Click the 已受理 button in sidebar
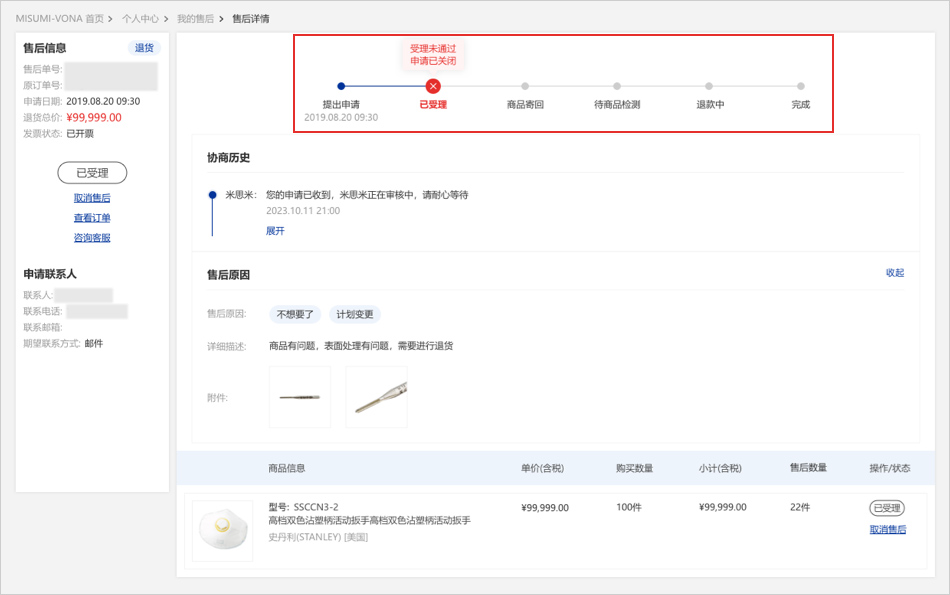950x595 pixels. click(92, 173)
